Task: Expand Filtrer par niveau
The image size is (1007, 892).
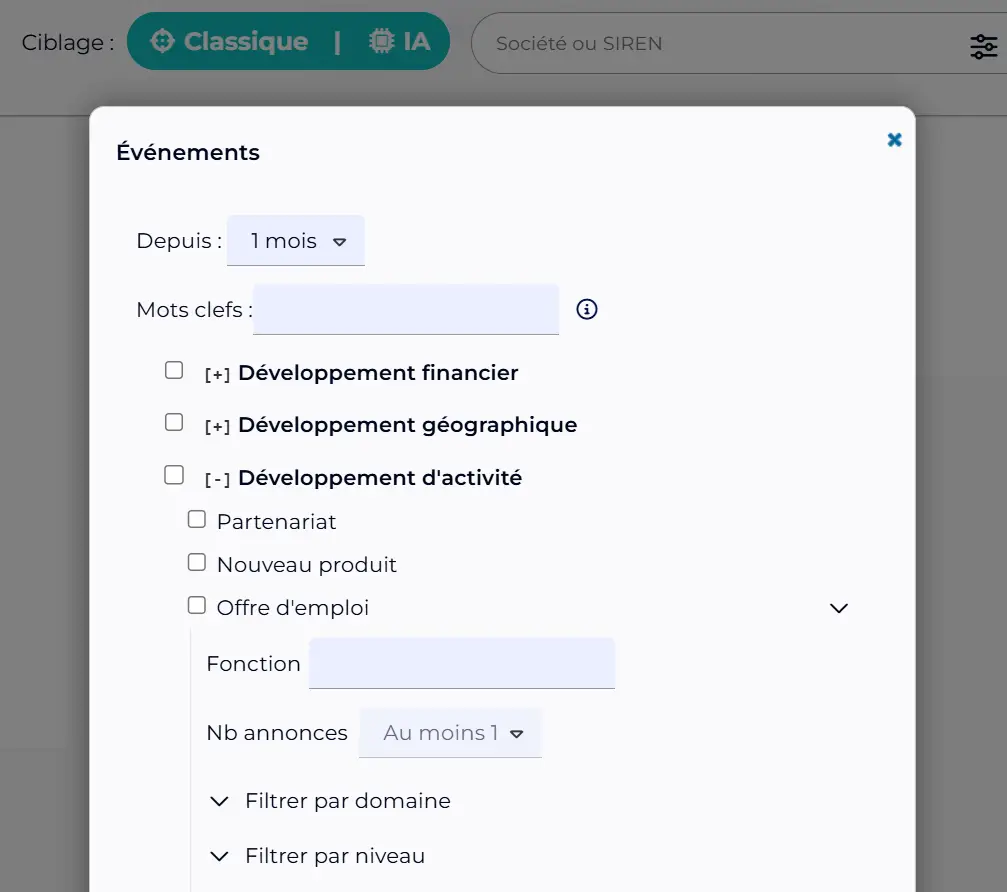Action: pos(317,856)
